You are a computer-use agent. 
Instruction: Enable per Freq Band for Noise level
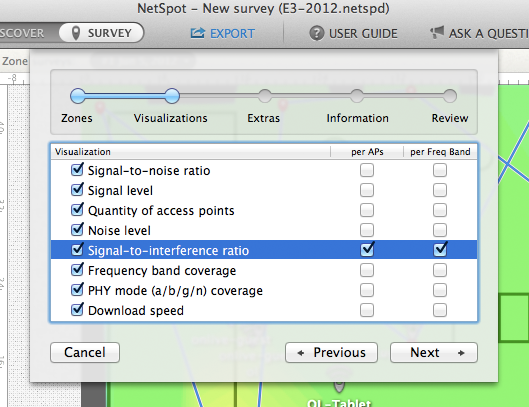point(440,230)
